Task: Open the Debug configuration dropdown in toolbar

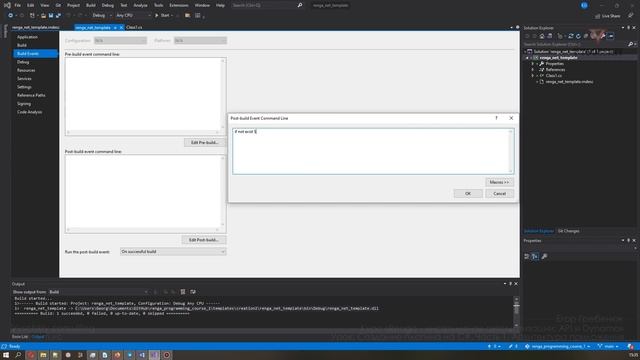Action: [x=101, y=16]
